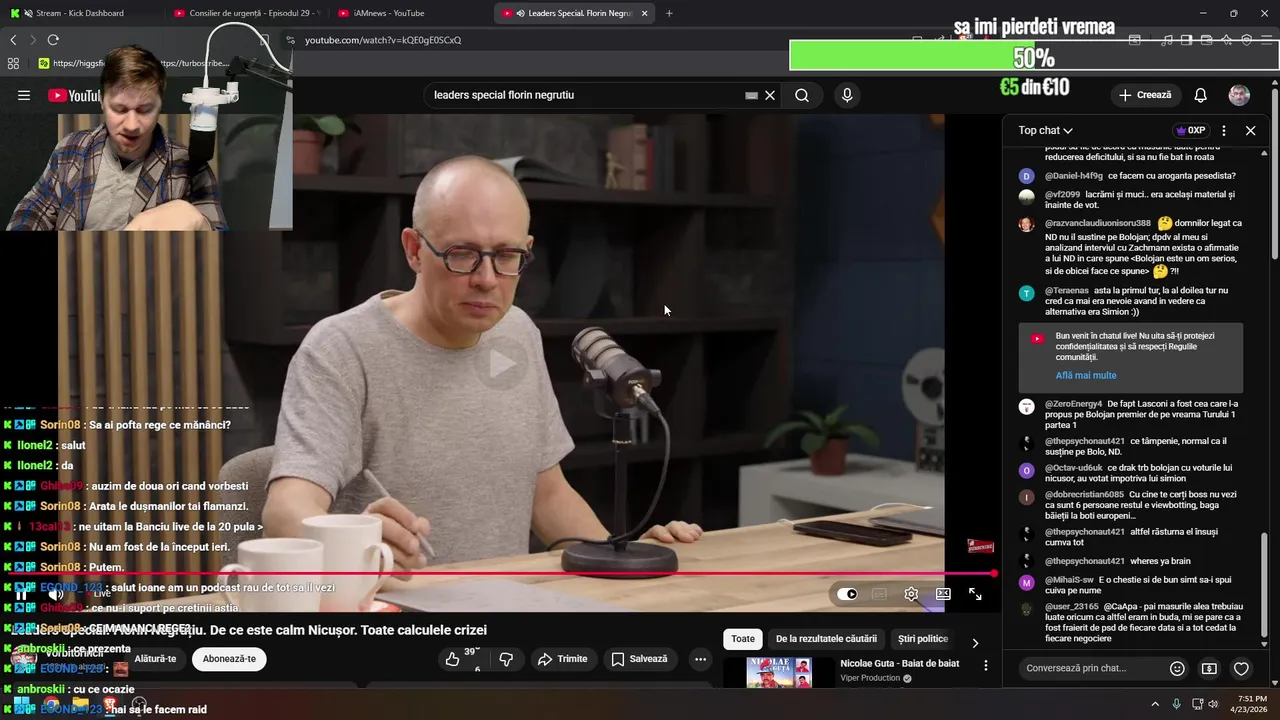Open the YouTube hamburger guide menu
Screen dimensions: 1280x720
click(24, 95)
